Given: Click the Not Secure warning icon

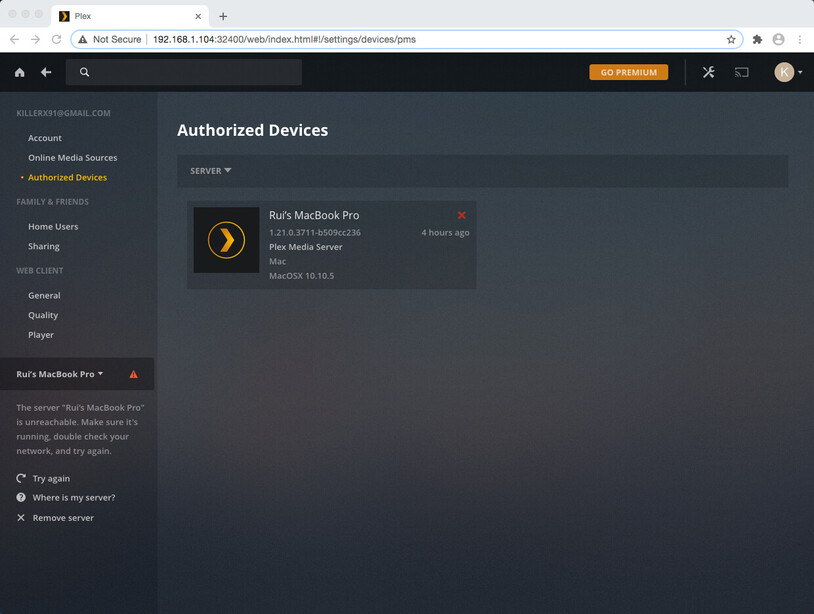Looking at the screenshot, I should (x=83, y=39).
